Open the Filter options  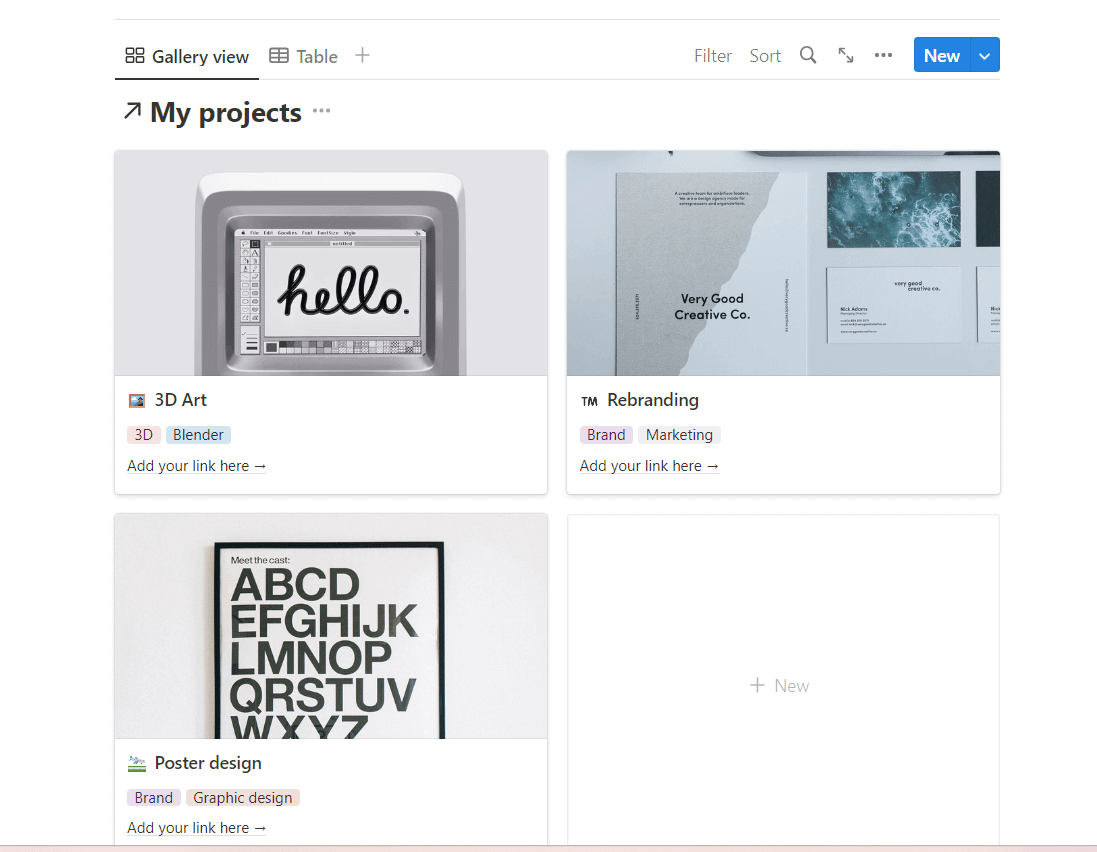point(713,56)
